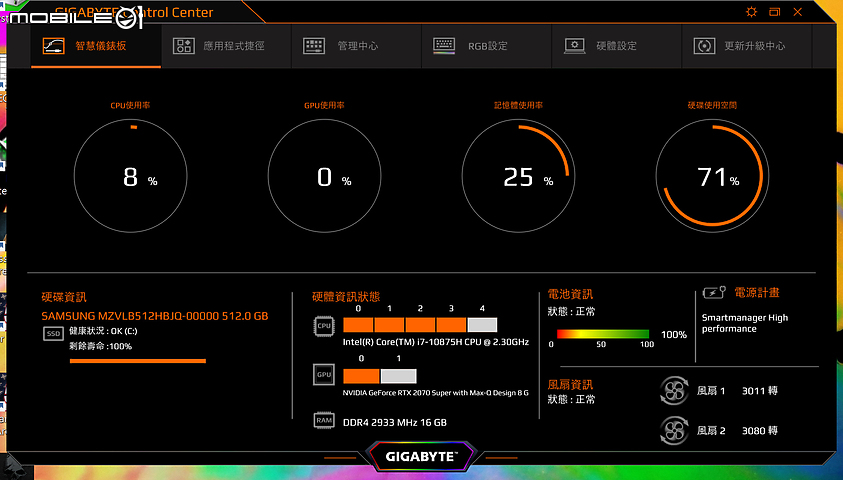This screenshot has height=480, width=843.
Task: Click the CPU chip icon
Action: [324, 326]
